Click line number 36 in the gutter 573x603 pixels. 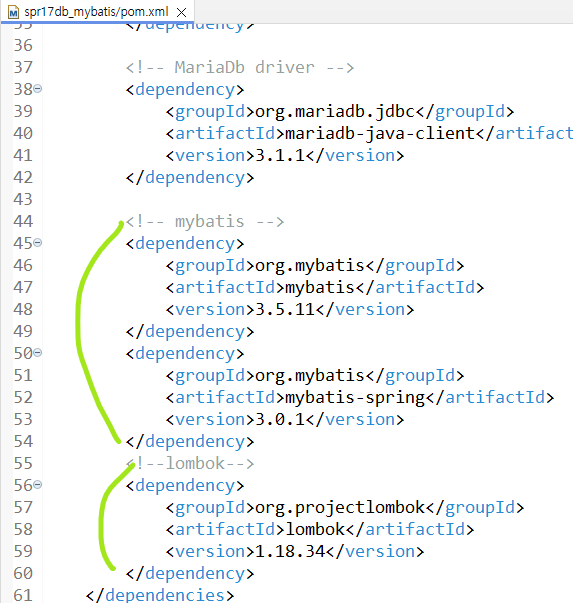click(x=23, y=45)
